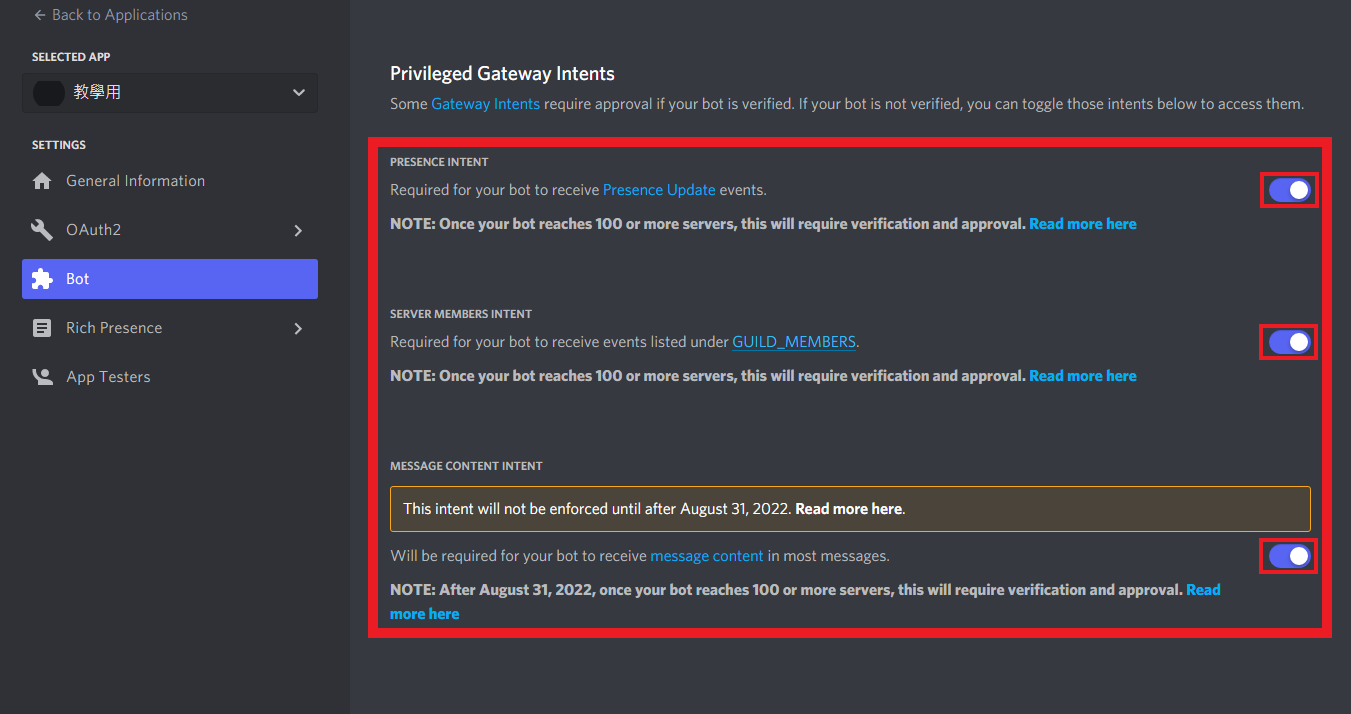Screen dimensions: 1351x714
Task: Click the back arrow to Applications
Action: pyautogui.click(x=40, y=15)
